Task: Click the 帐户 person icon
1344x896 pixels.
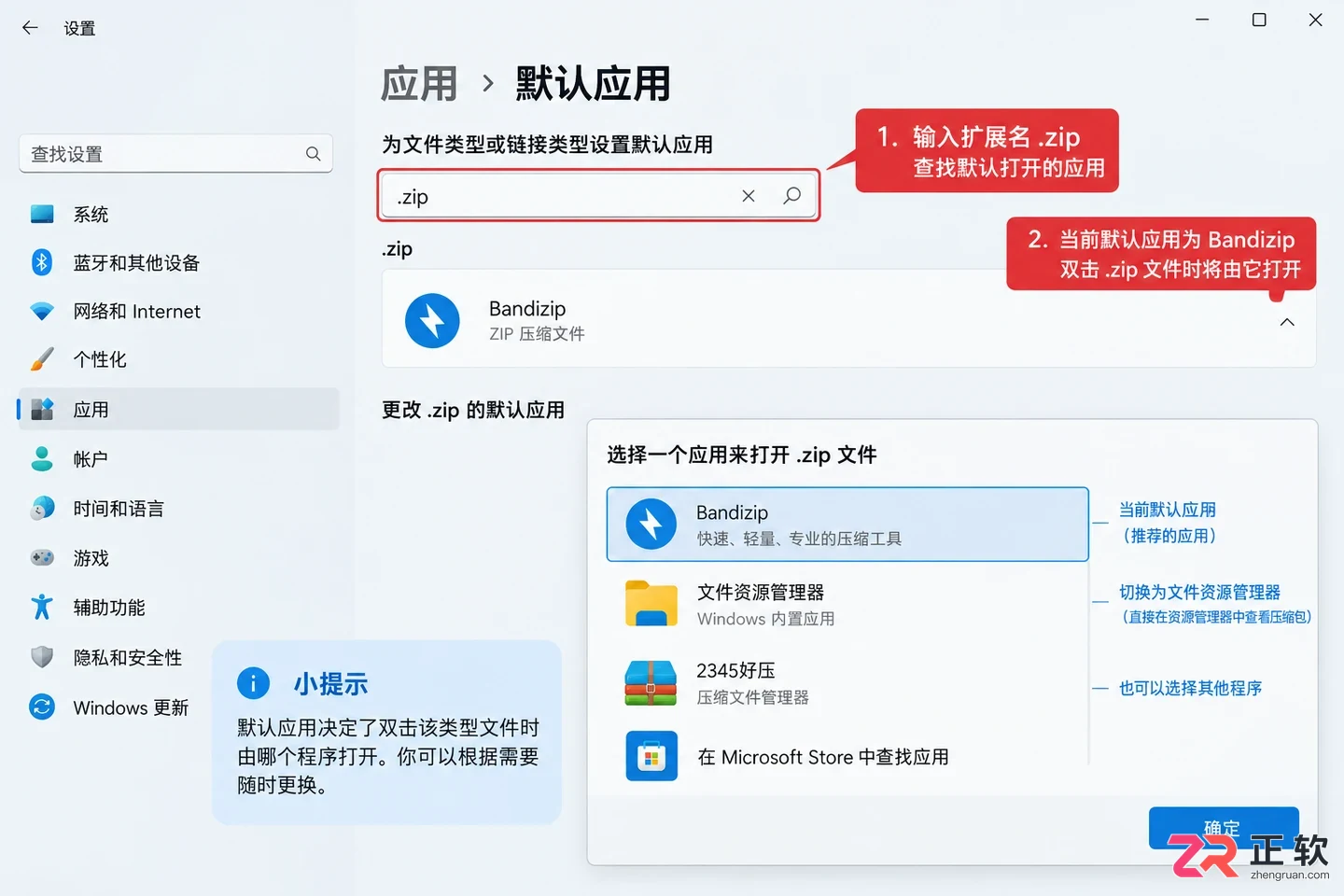Action: (x=42, y=459)
